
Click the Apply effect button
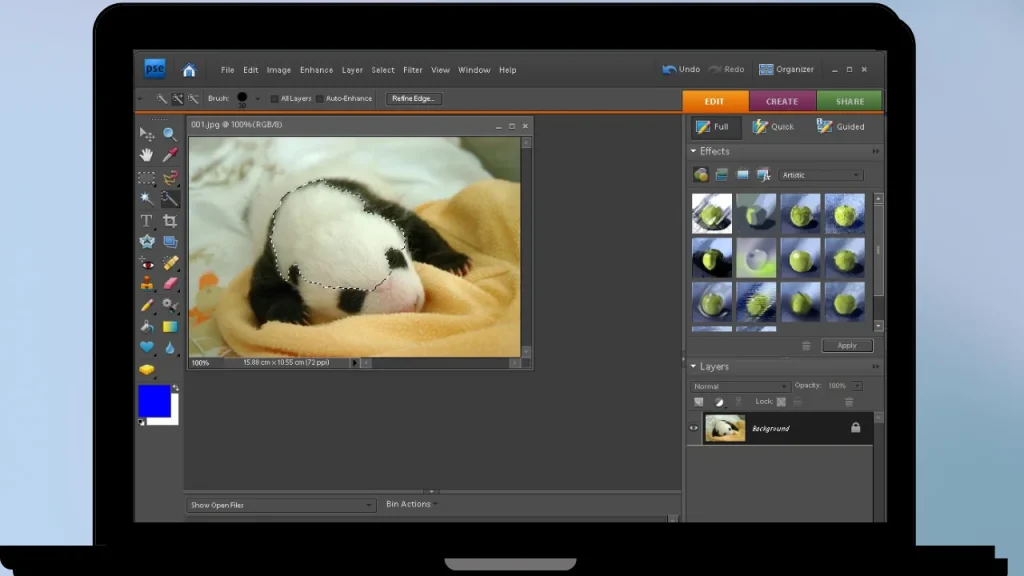pyautogui.click(x=847, y=345)
